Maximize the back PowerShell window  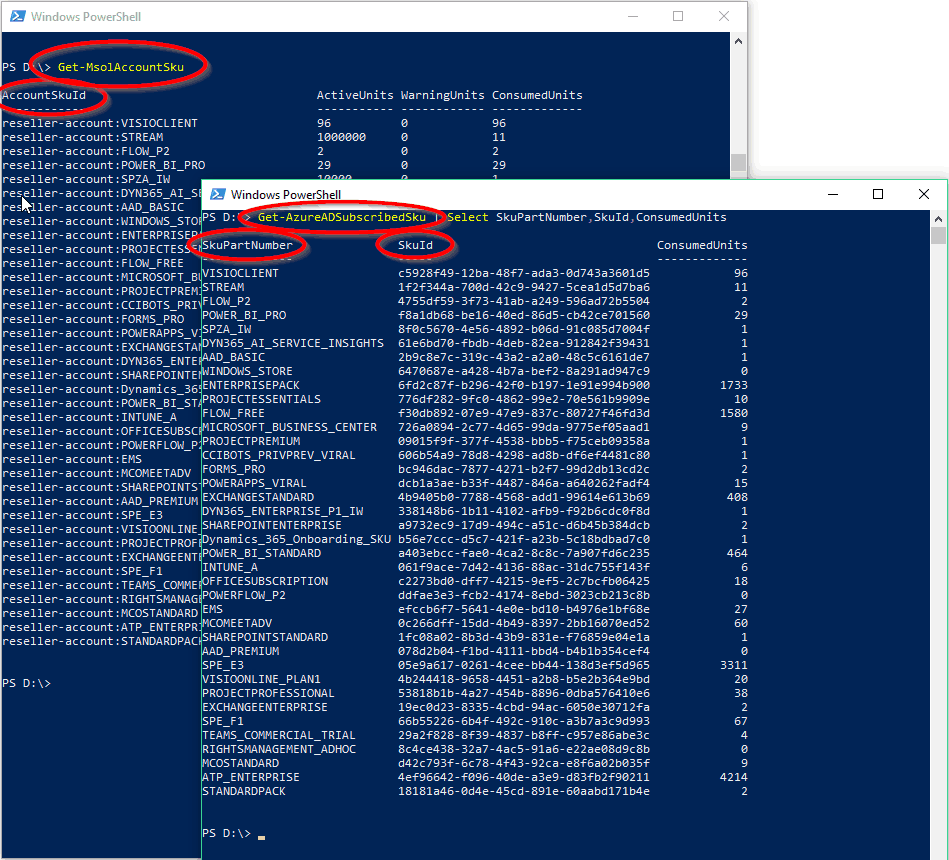[x=678, y=16]
